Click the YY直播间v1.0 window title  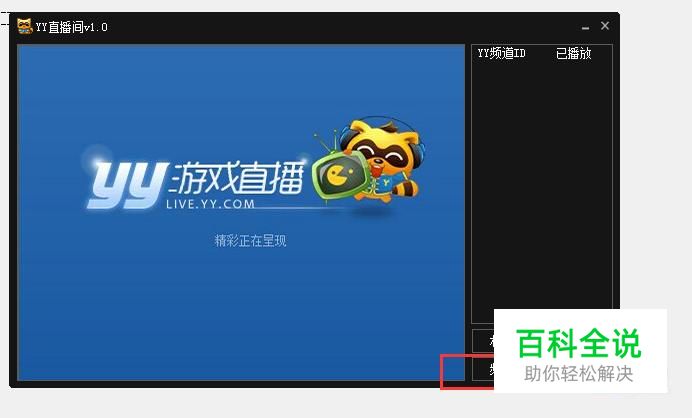click(x=71, y=27)
